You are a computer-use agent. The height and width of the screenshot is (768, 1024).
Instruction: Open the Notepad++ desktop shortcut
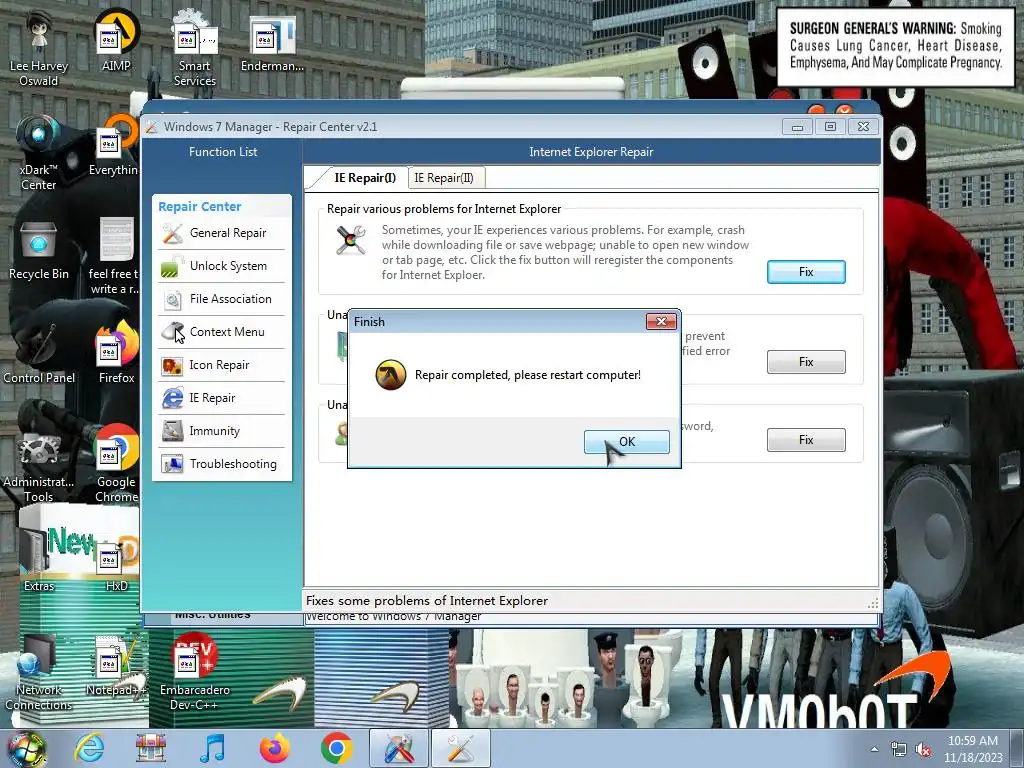(x=116, y=666)
